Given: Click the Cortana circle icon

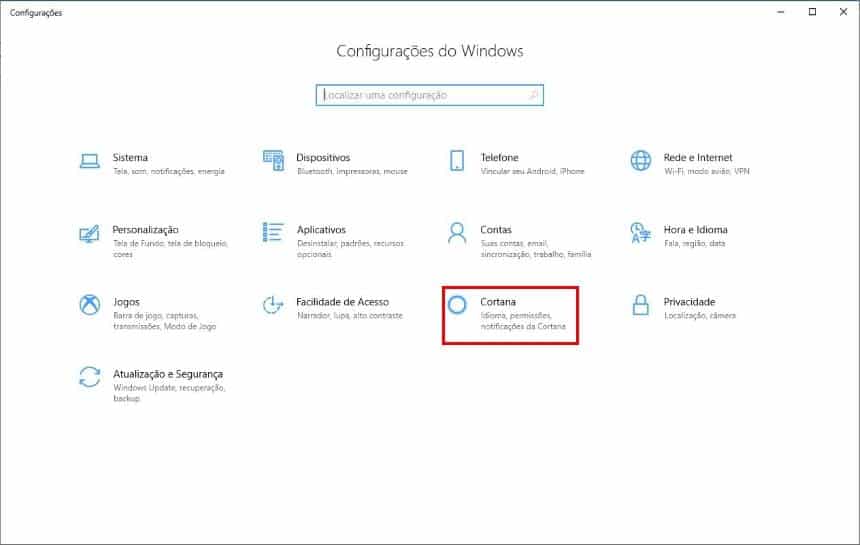Looking at the screenshot, I should coord(457,305).
